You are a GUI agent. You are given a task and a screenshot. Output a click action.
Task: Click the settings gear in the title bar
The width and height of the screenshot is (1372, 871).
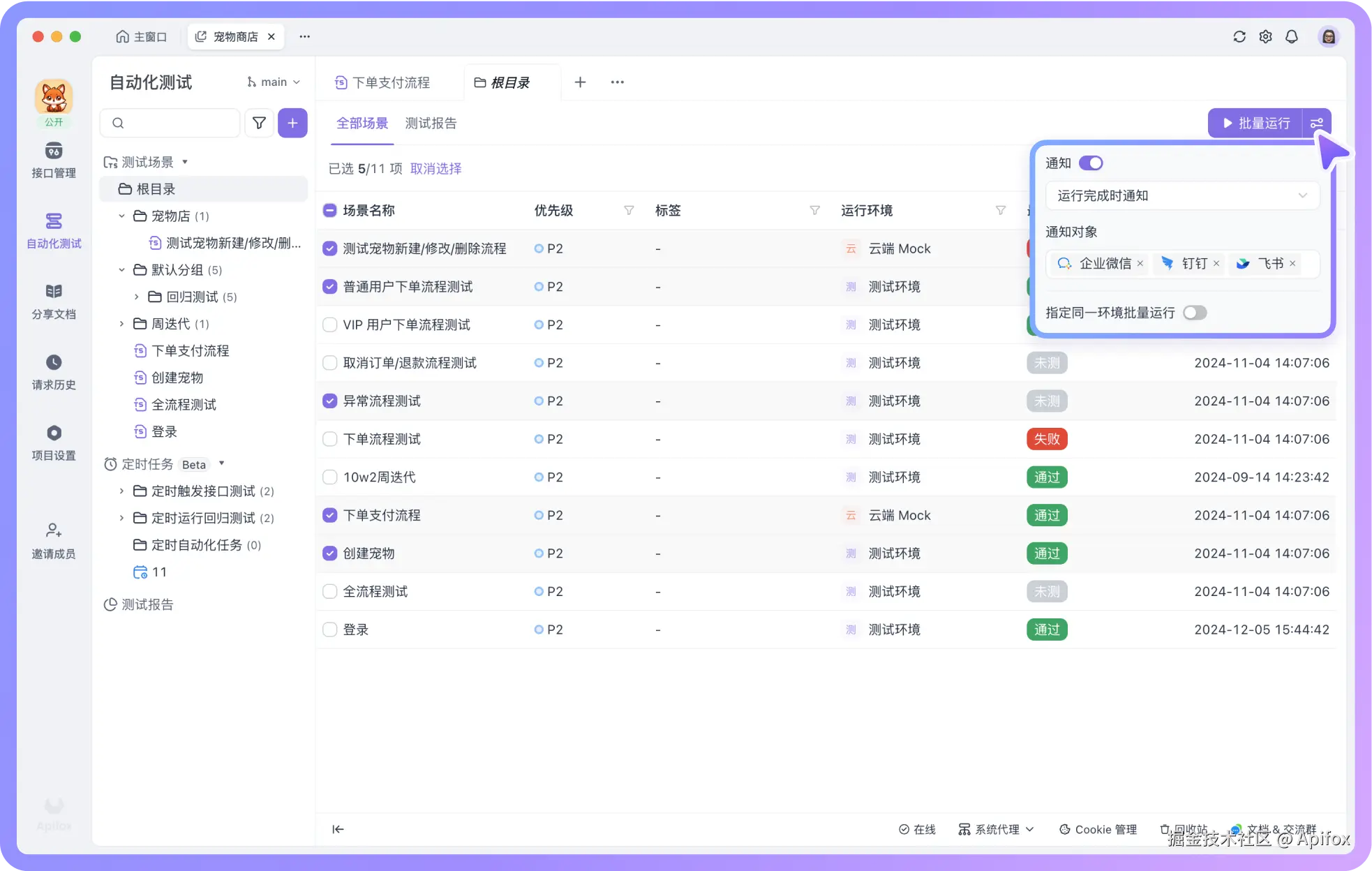click(1265, 36)
